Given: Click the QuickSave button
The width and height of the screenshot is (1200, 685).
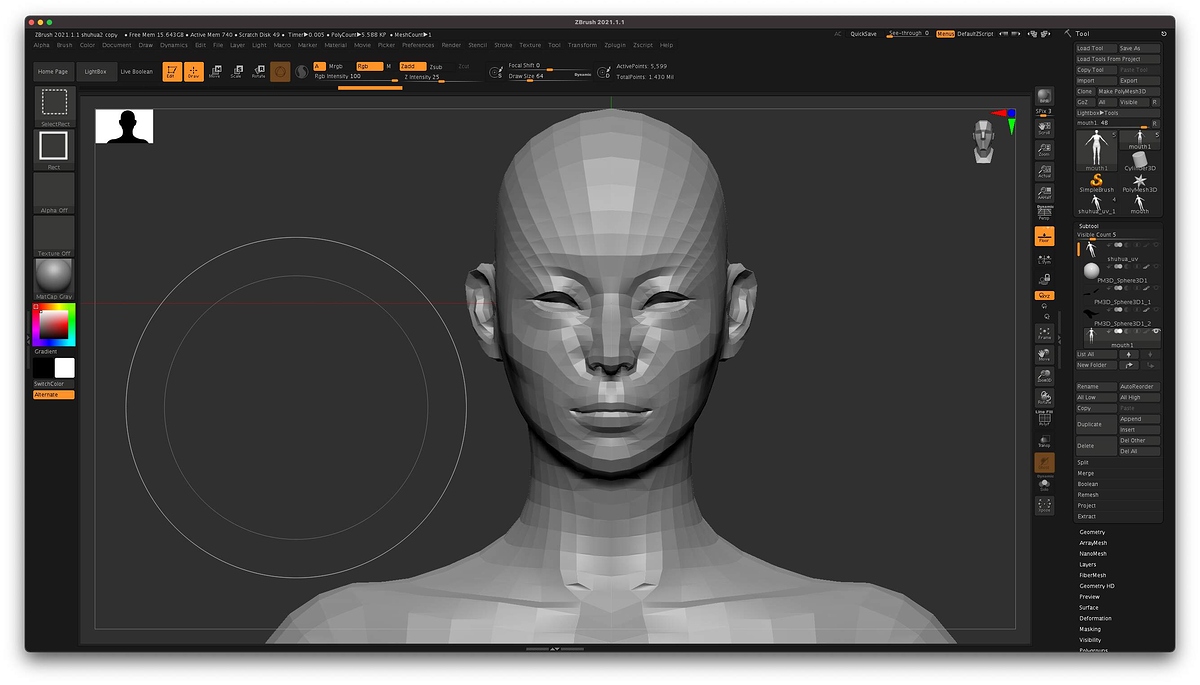Looking at the screenshot, I should 864,34.
